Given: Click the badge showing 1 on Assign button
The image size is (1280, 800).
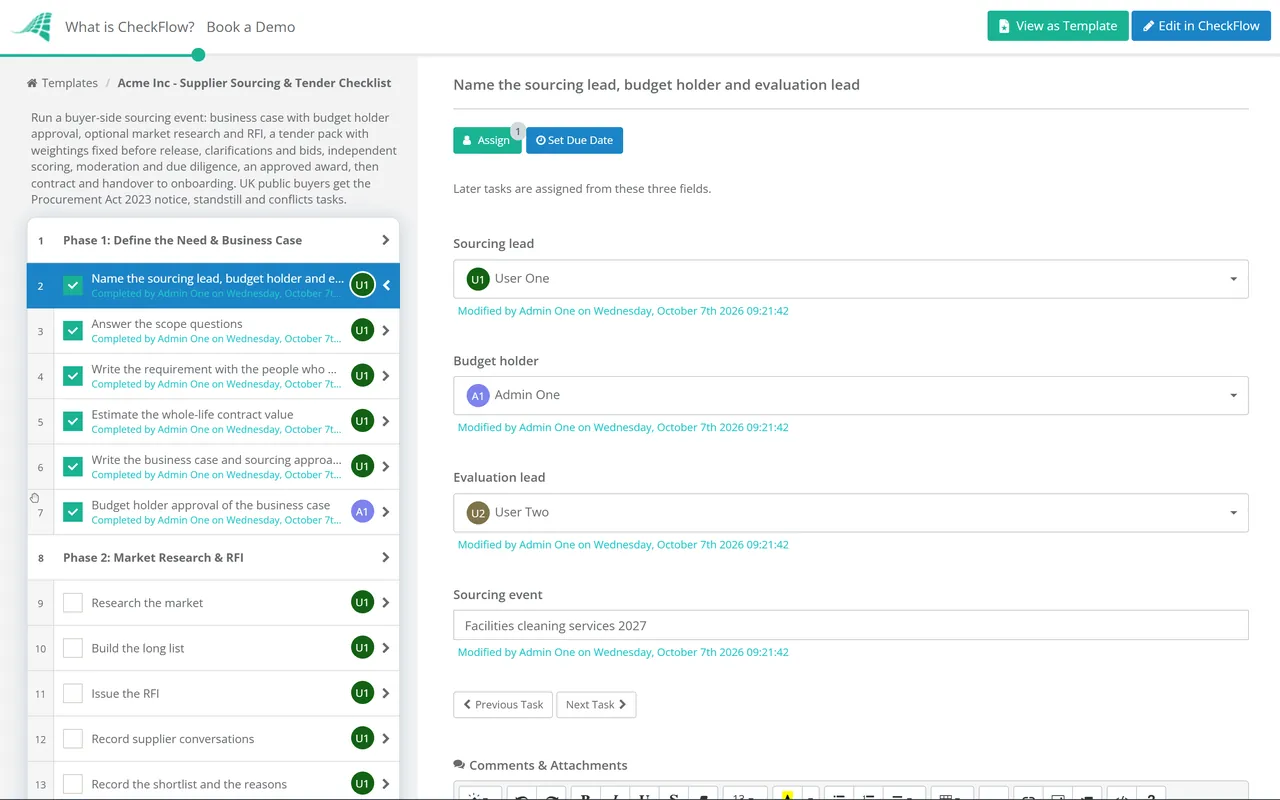Looking at the screenshot, I should pos(517,131).
